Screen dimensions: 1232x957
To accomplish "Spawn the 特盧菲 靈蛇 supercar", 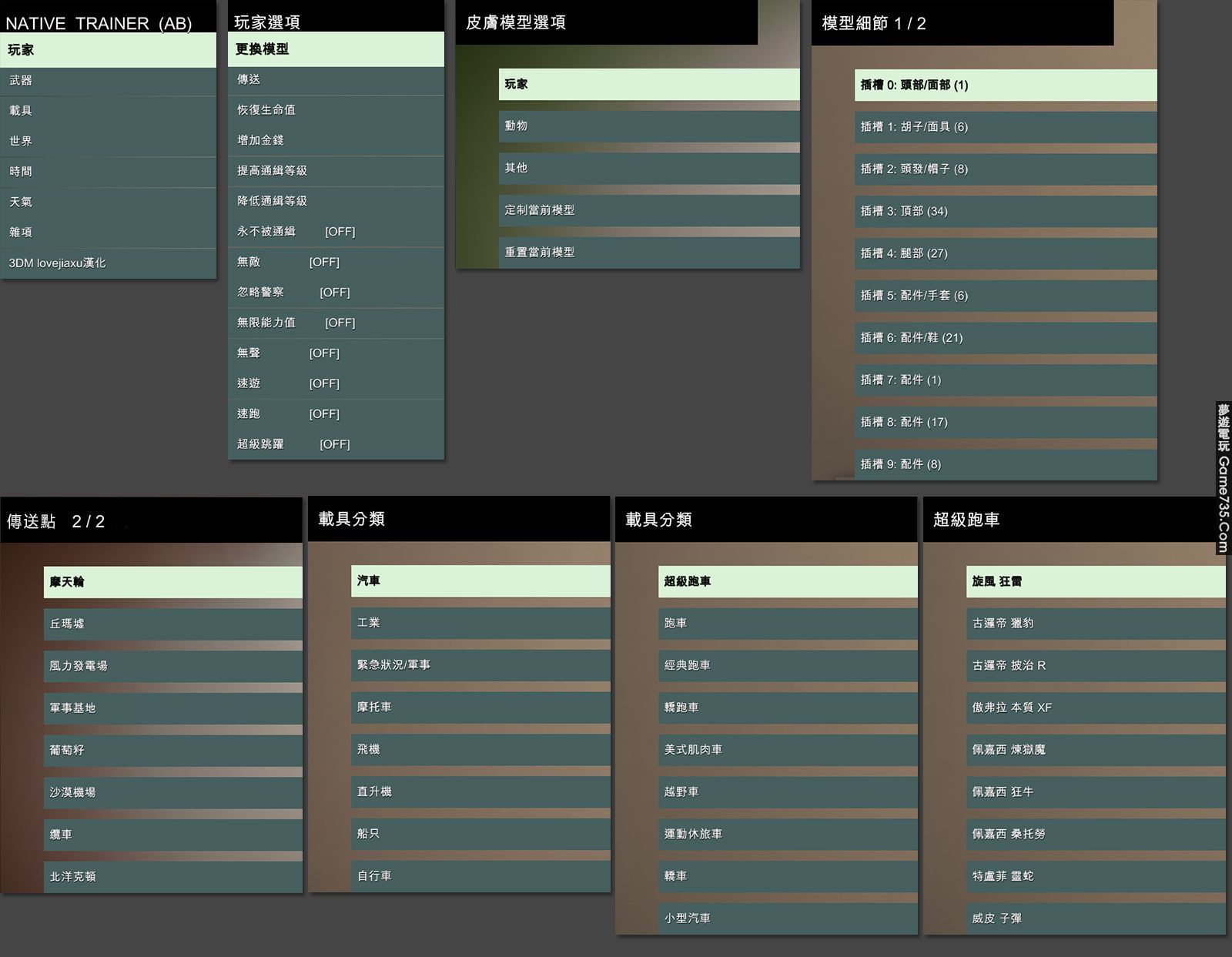I will [x=1095, y=876].
